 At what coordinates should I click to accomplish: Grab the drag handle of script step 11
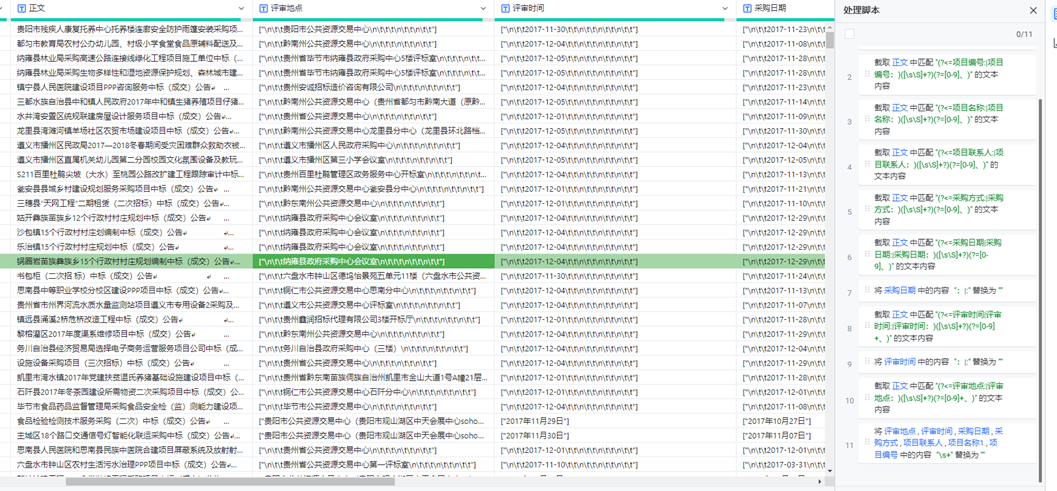tap(867, 443)
